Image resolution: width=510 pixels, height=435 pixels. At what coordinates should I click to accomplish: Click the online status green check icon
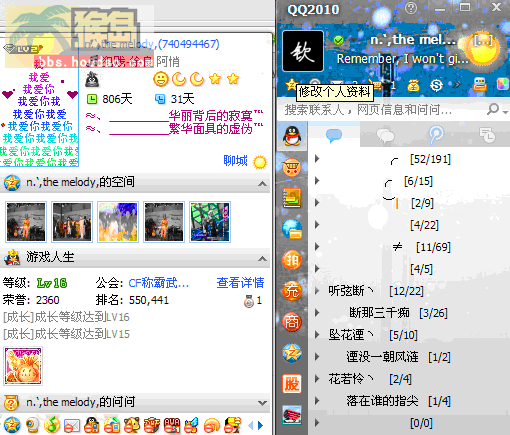pyautogui.click(x=339, y=40)
